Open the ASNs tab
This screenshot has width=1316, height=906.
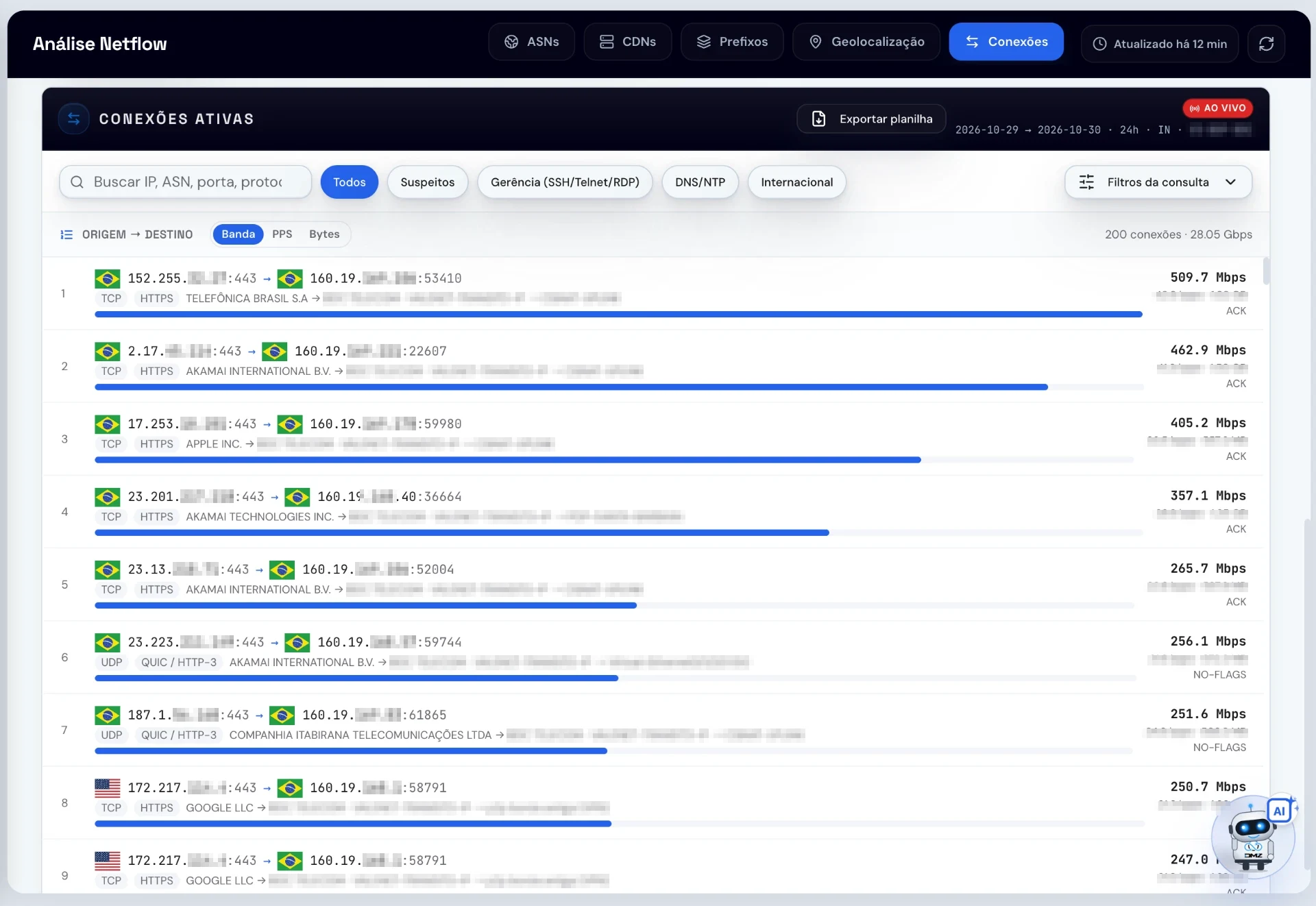pos(531,42)
